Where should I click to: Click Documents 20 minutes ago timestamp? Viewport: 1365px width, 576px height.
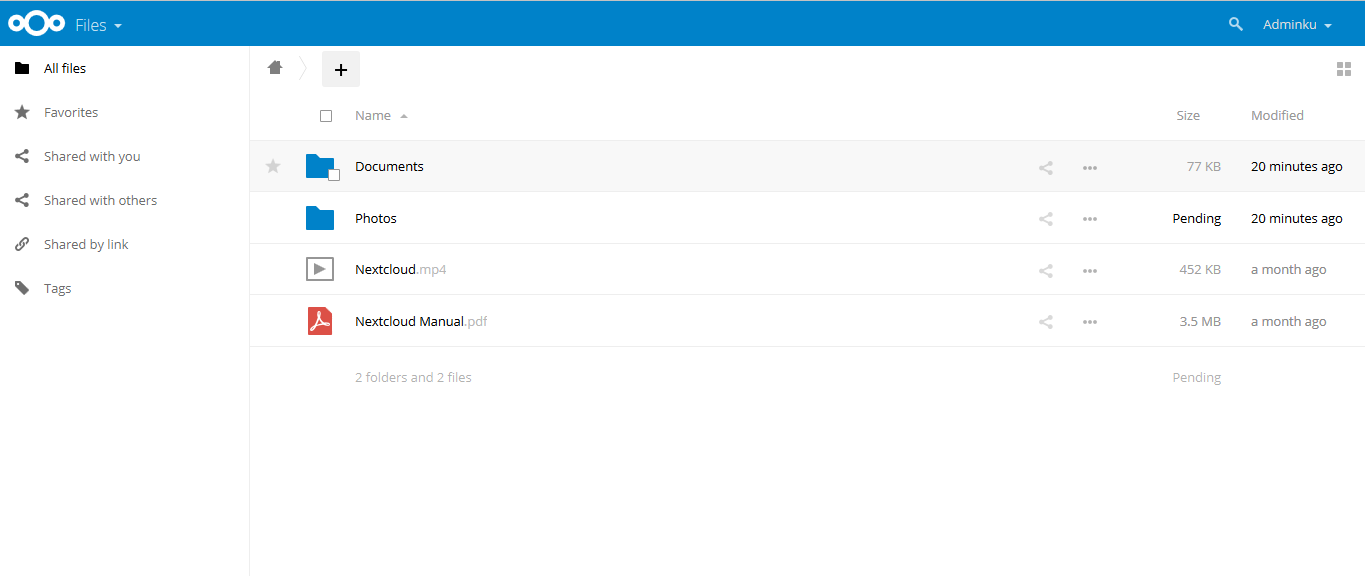click(1297, 167)
